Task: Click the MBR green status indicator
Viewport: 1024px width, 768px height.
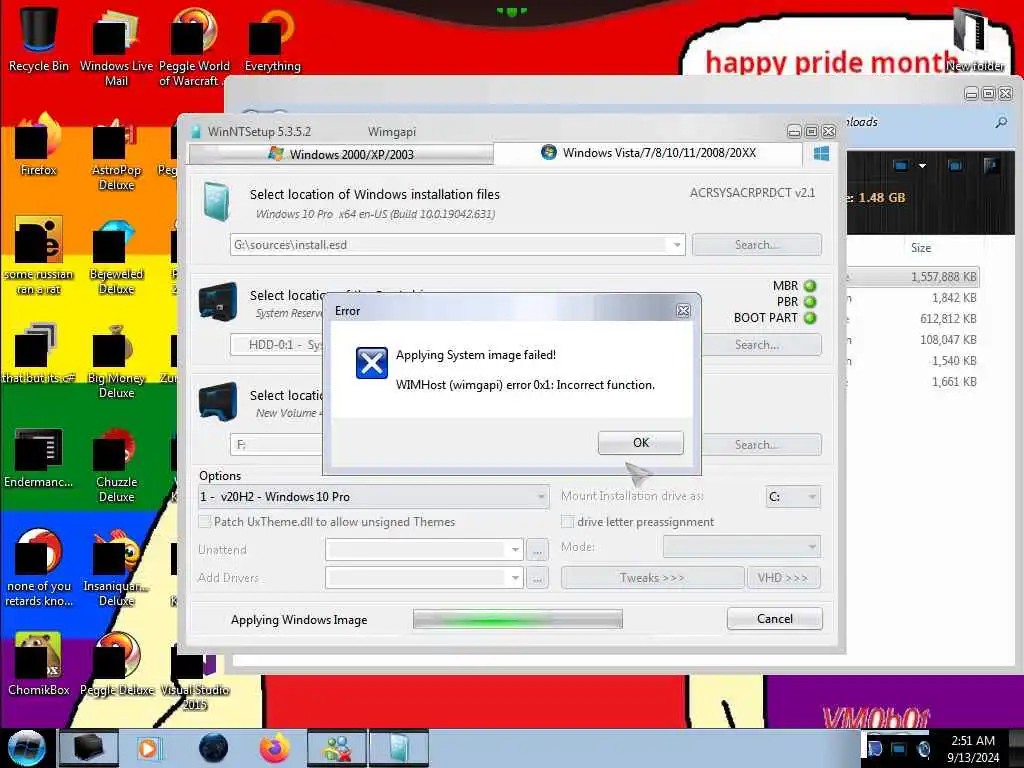Action: (810, 286)
